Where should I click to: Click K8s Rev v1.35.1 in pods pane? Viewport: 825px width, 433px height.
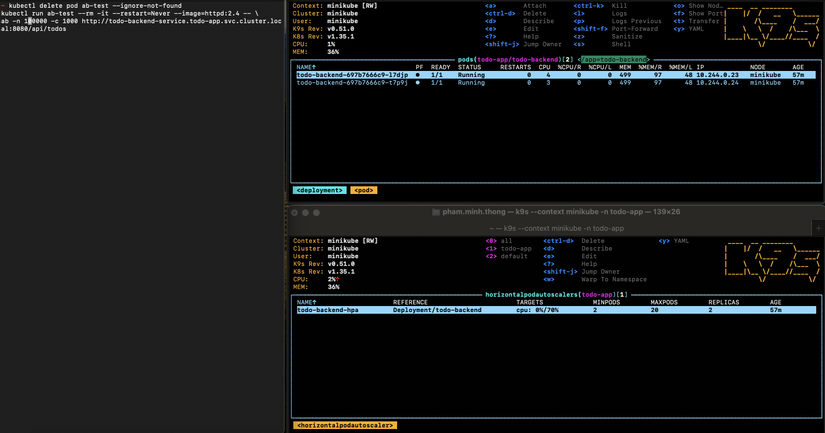point(323,37)
